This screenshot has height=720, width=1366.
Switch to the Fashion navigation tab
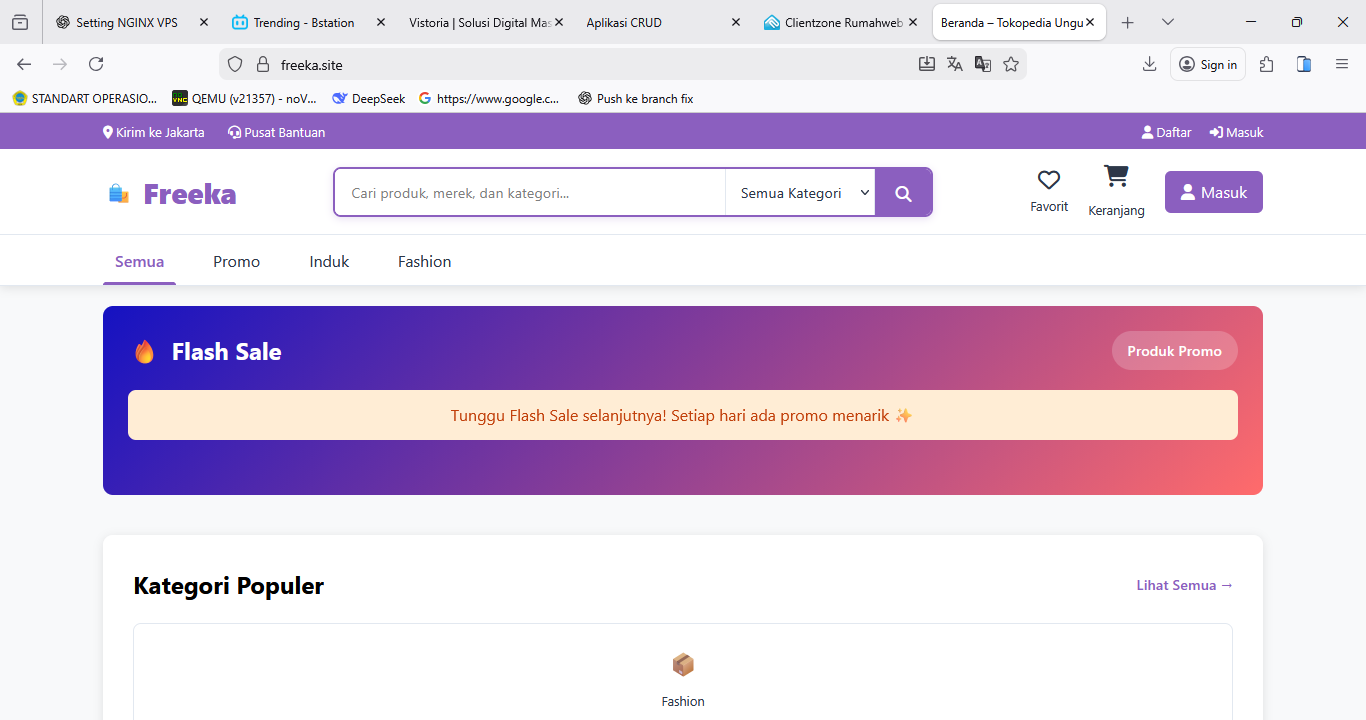click(x=424, y=262)
